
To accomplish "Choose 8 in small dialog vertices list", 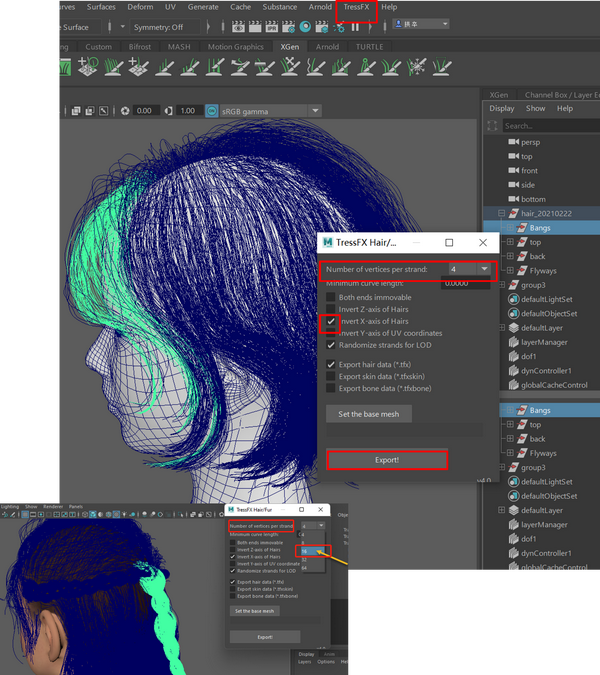I will [312, 543].
